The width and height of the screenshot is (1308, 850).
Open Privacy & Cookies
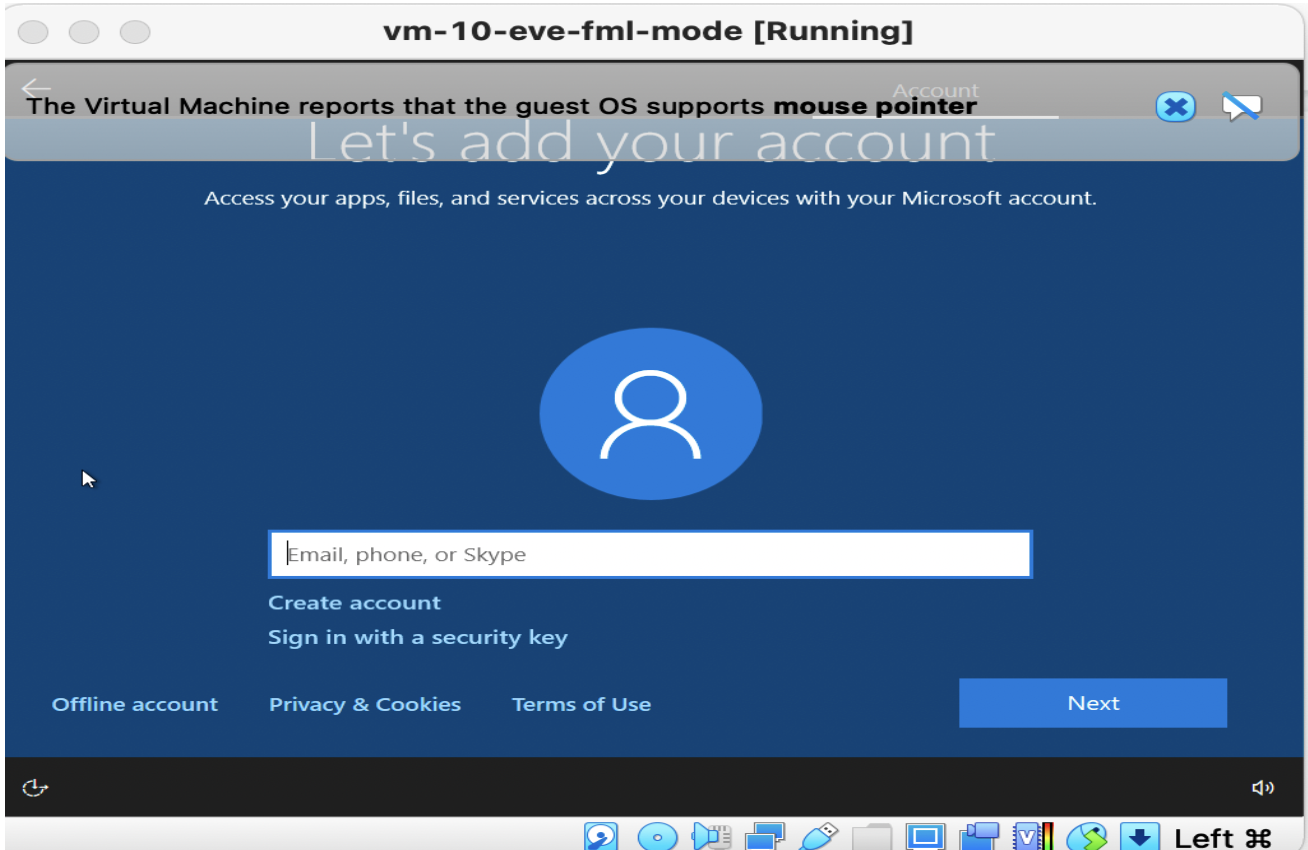tap(364, 704)
